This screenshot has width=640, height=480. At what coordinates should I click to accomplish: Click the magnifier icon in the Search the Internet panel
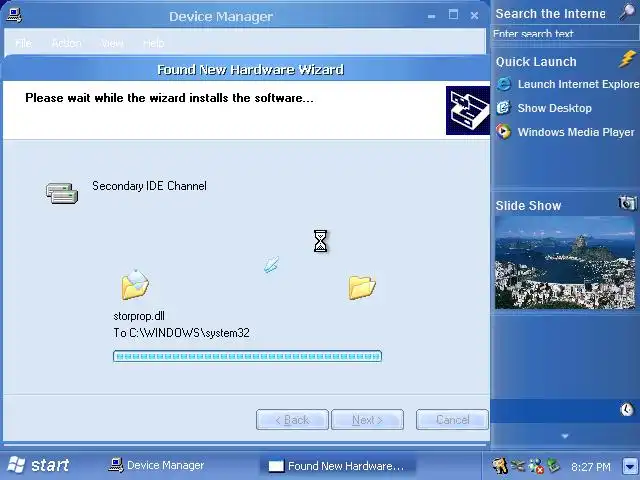[627, 11]
